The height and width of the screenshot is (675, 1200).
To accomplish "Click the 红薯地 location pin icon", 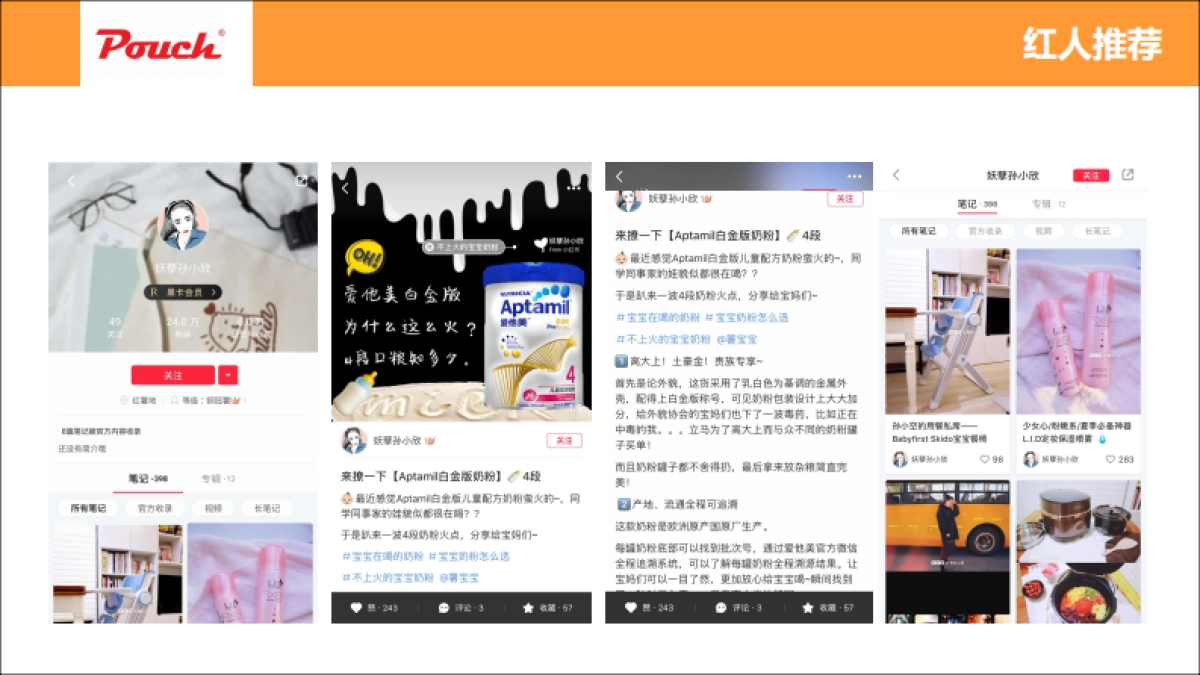I will point(123,398).
